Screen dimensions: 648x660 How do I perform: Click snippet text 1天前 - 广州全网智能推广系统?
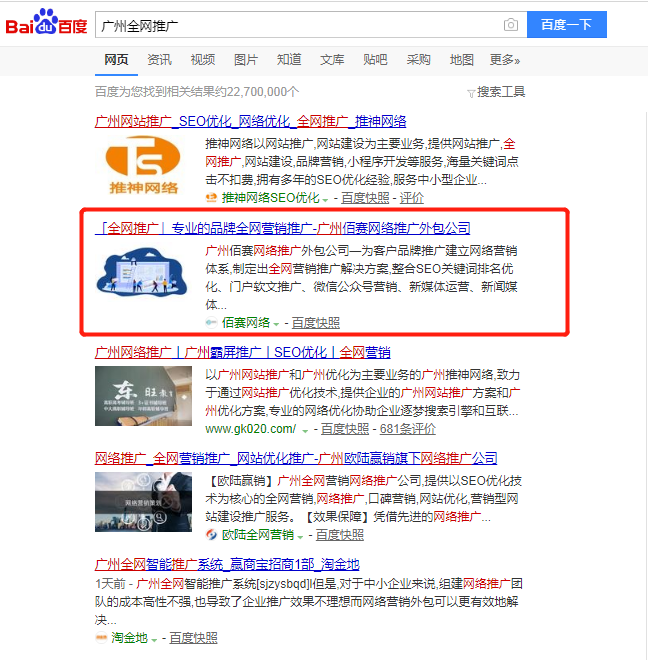176,584
